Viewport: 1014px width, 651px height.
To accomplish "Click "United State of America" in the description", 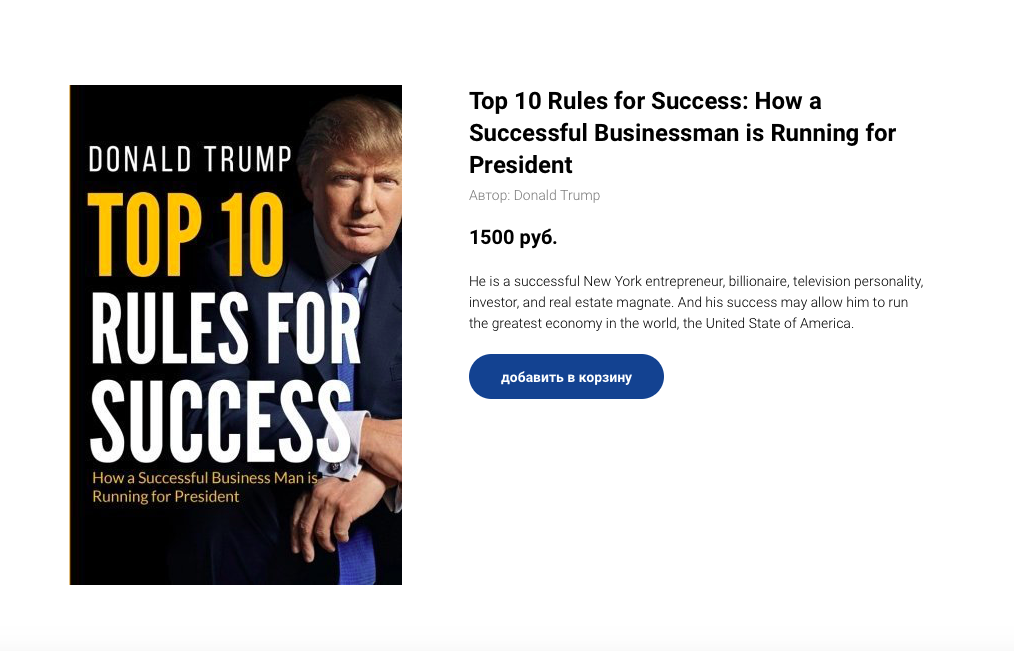I will pos(779,323).
